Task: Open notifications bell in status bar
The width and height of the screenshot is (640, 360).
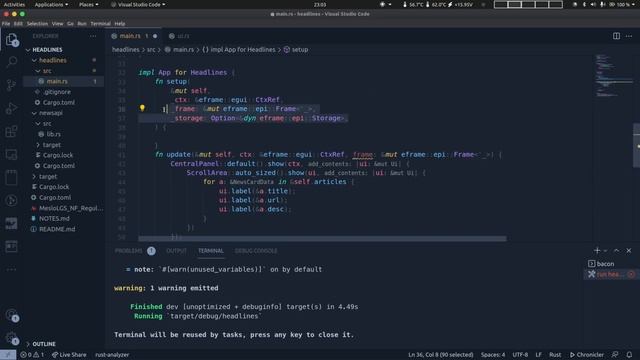Action: click(x=629, y=355)
